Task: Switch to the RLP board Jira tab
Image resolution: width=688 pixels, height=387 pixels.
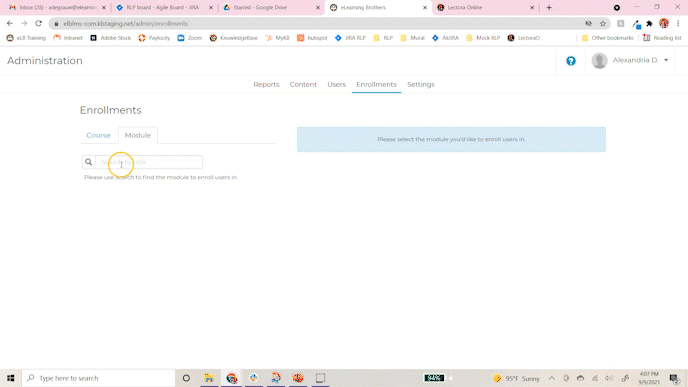Action: pyautogui.click(x=164, y=7)
